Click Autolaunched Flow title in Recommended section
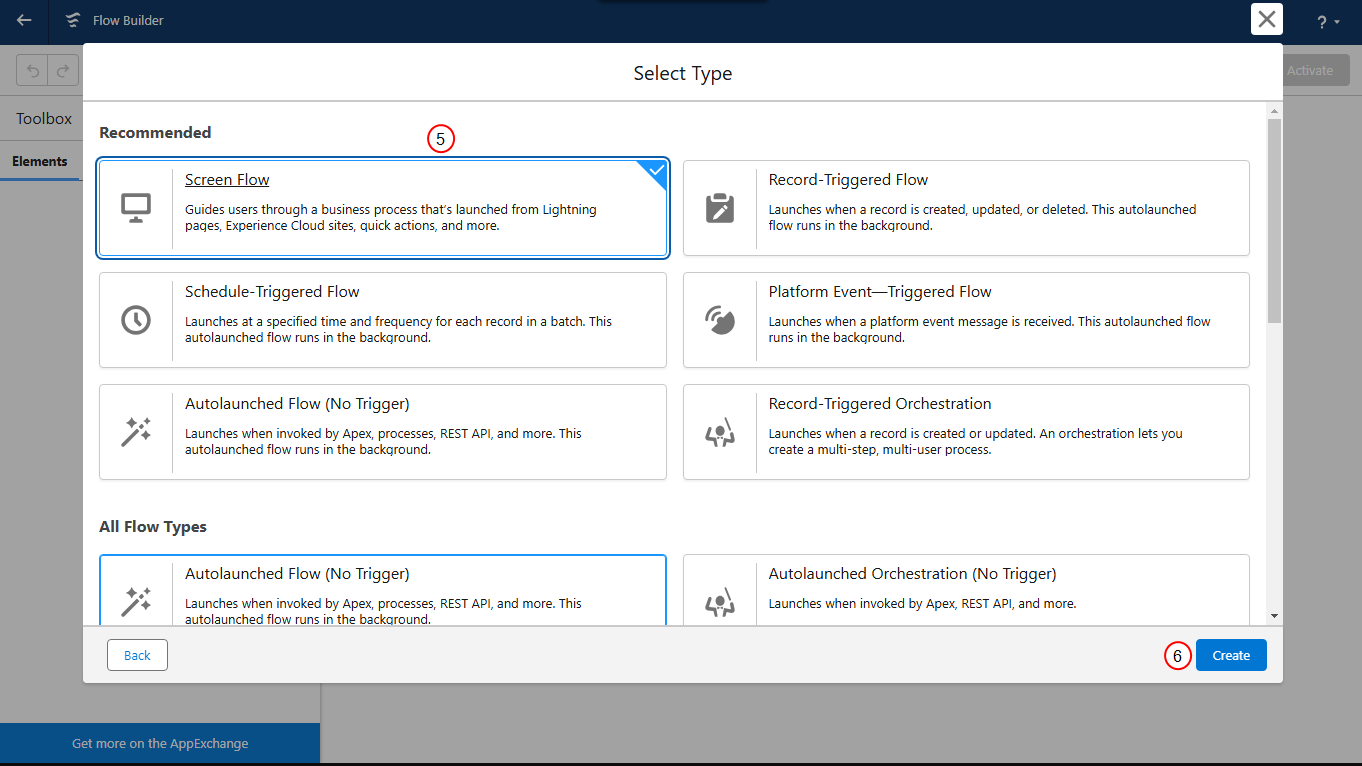 tap(297, 404)
